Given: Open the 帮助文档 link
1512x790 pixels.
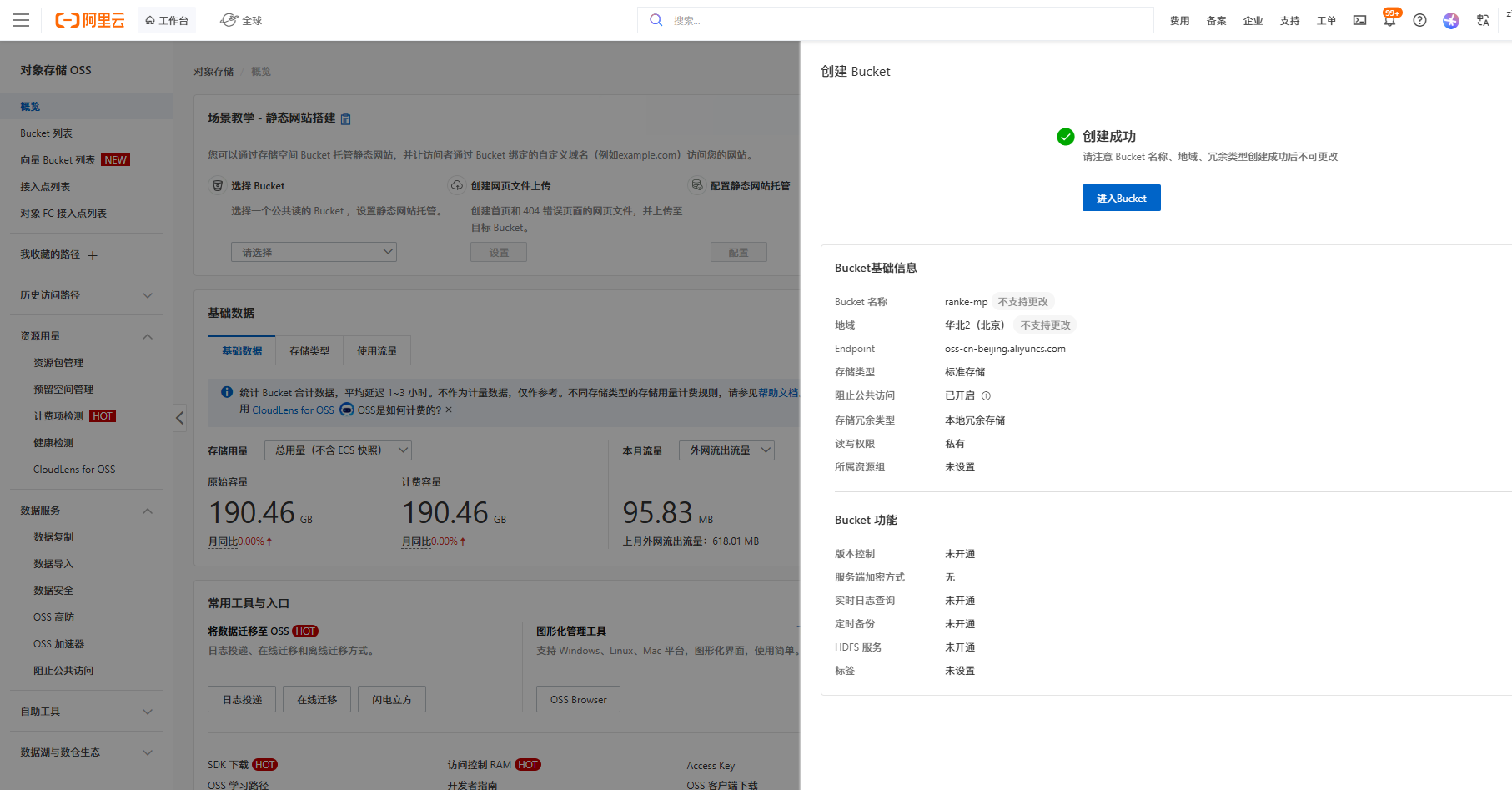Looking at the screenshot, I should pos(778,392).
